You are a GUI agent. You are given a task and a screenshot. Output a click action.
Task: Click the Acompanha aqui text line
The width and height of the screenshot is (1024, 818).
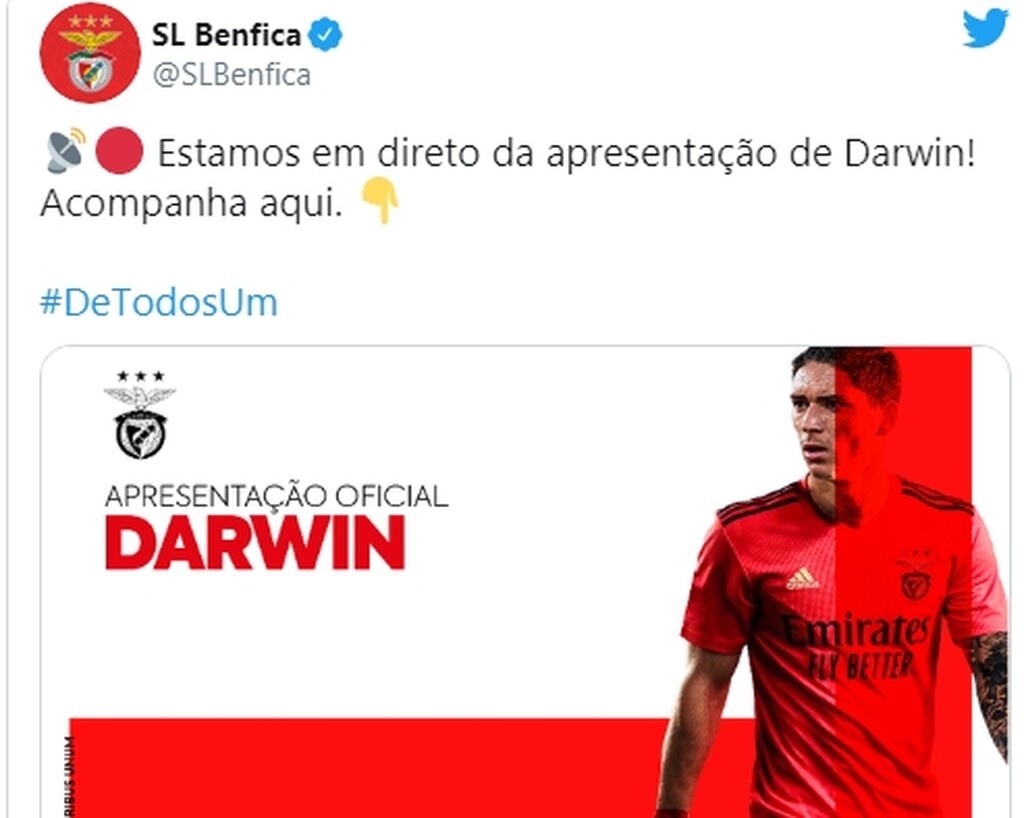pos(191,204)
